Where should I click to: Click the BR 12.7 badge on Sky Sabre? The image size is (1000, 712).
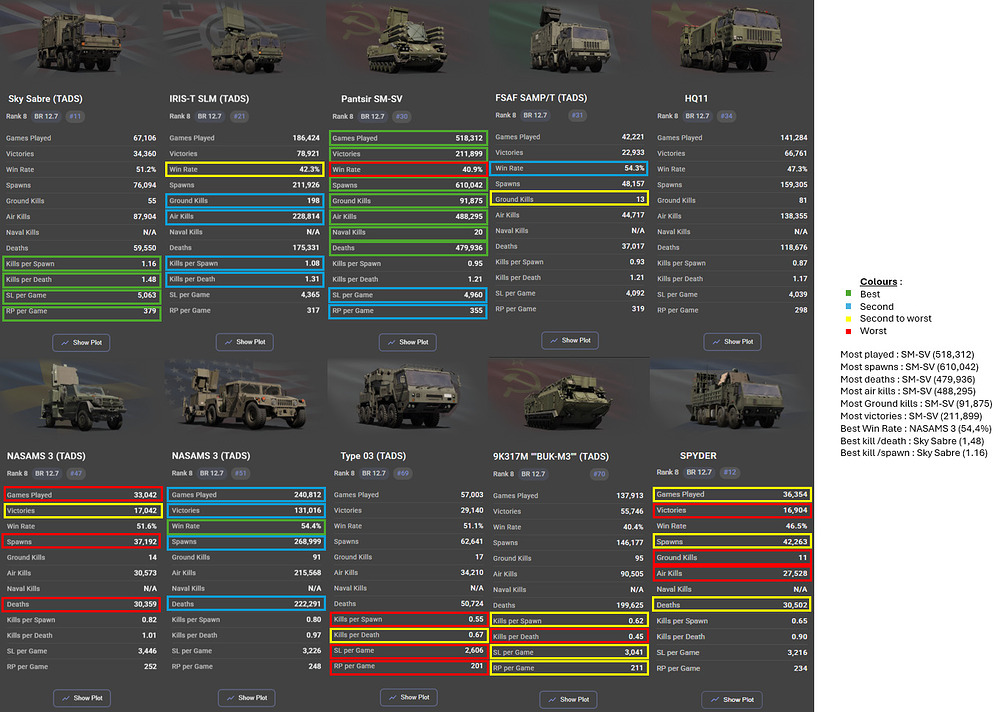click(46, 116)
